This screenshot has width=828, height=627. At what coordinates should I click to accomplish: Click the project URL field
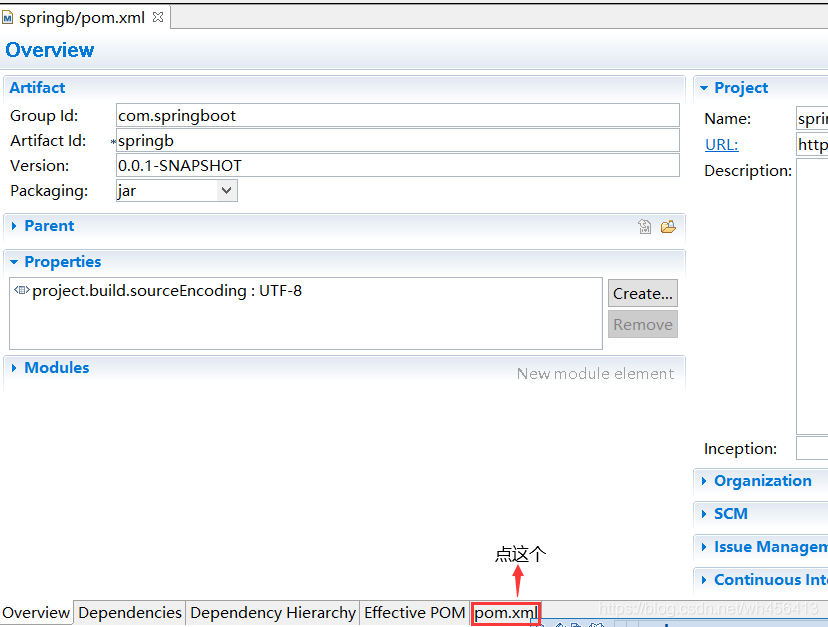click(x=812, y=144)
